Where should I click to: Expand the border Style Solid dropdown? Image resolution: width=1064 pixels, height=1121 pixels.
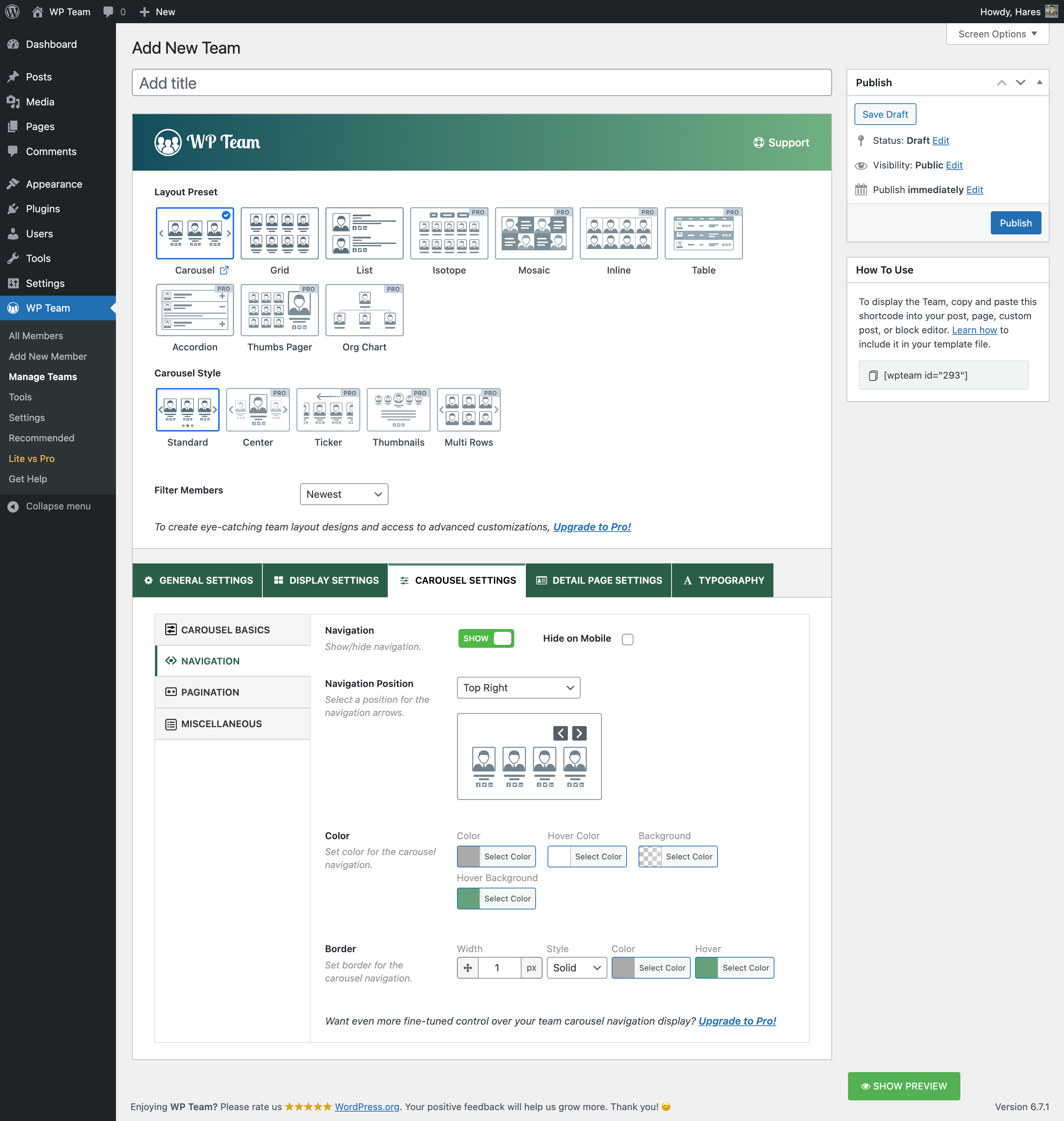point(576,968)
